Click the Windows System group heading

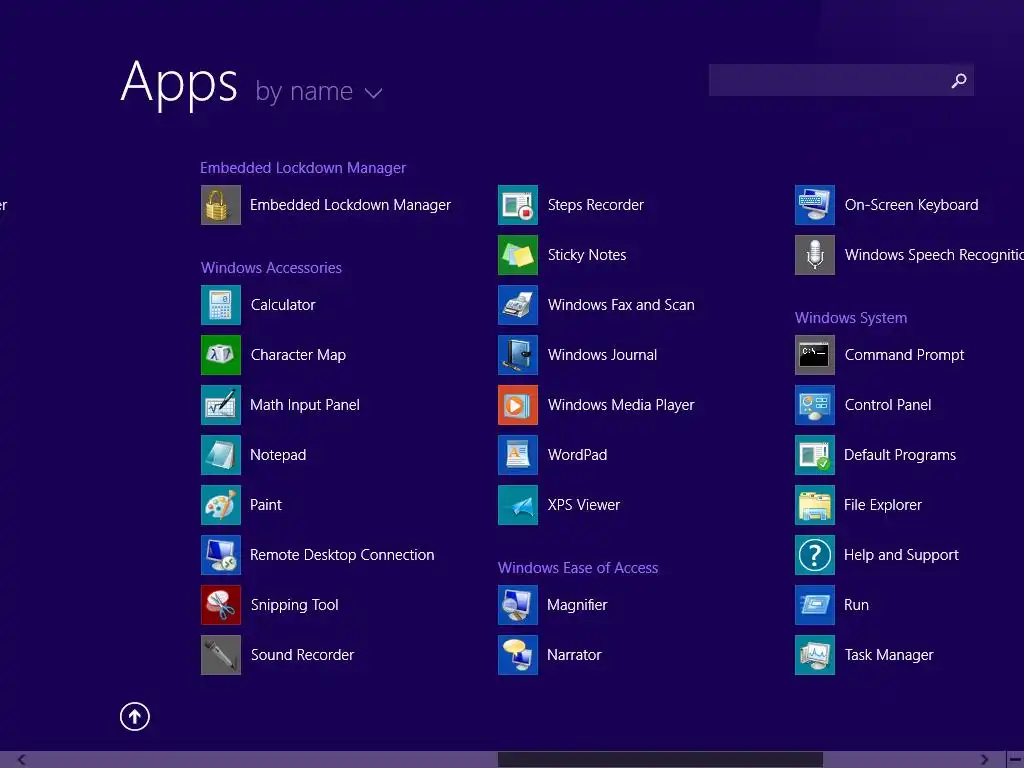[x=851, y=318]
